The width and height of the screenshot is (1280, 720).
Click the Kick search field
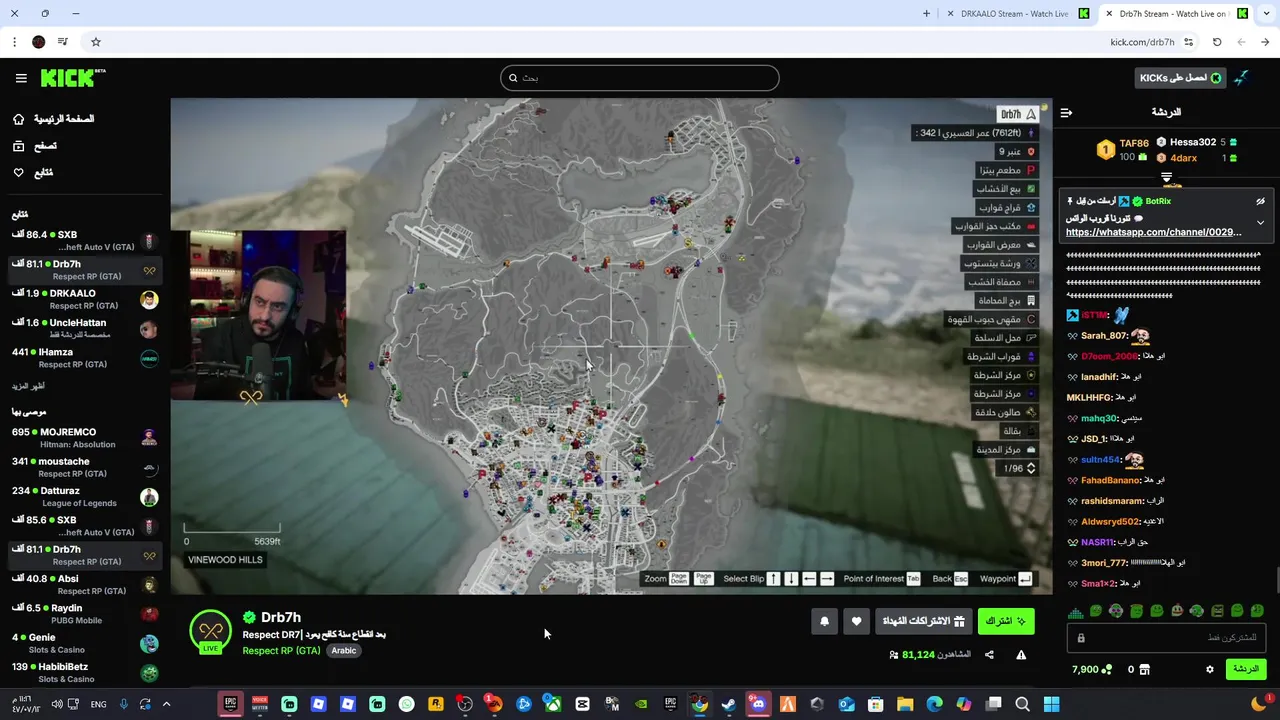tap(640, 78)
